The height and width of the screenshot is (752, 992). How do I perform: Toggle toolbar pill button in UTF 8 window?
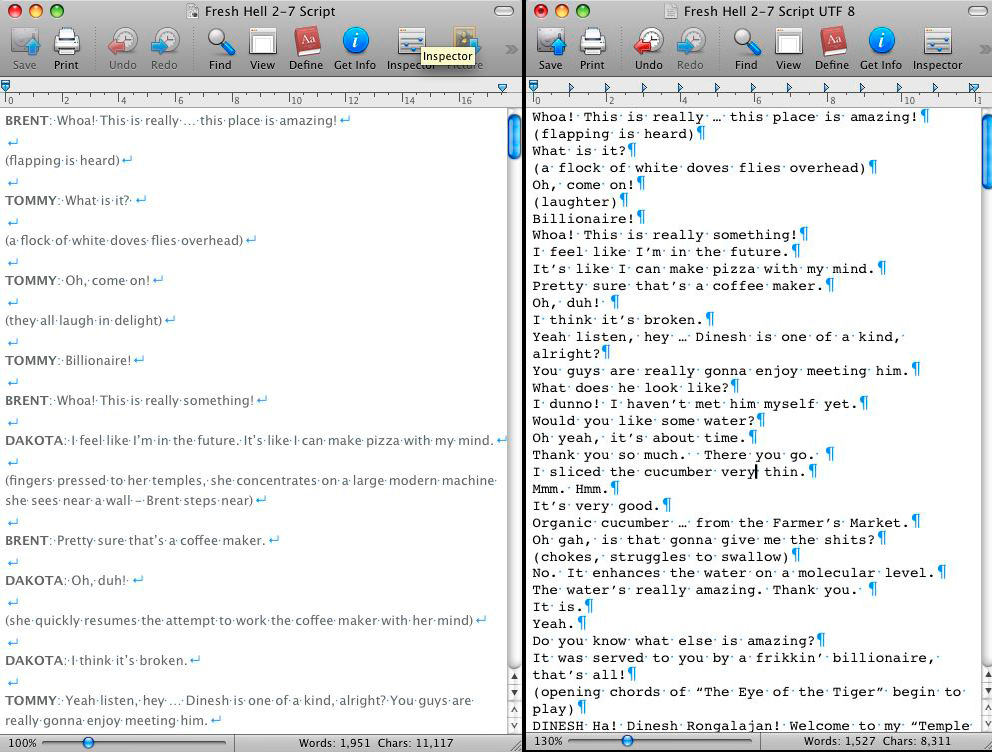(x=978, y=11)
